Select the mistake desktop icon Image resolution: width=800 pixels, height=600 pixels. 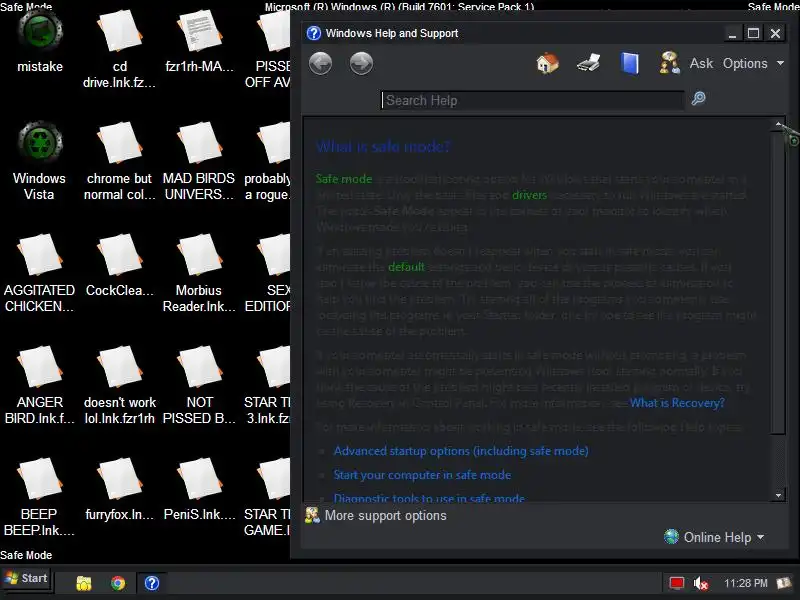(40, 42)
